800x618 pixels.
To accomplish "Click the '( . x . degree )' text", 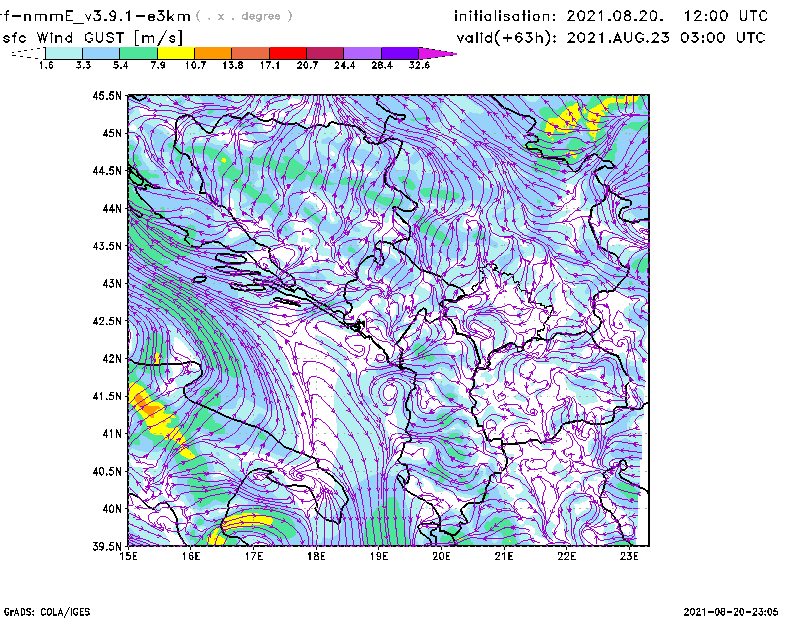I will point(244,16).
